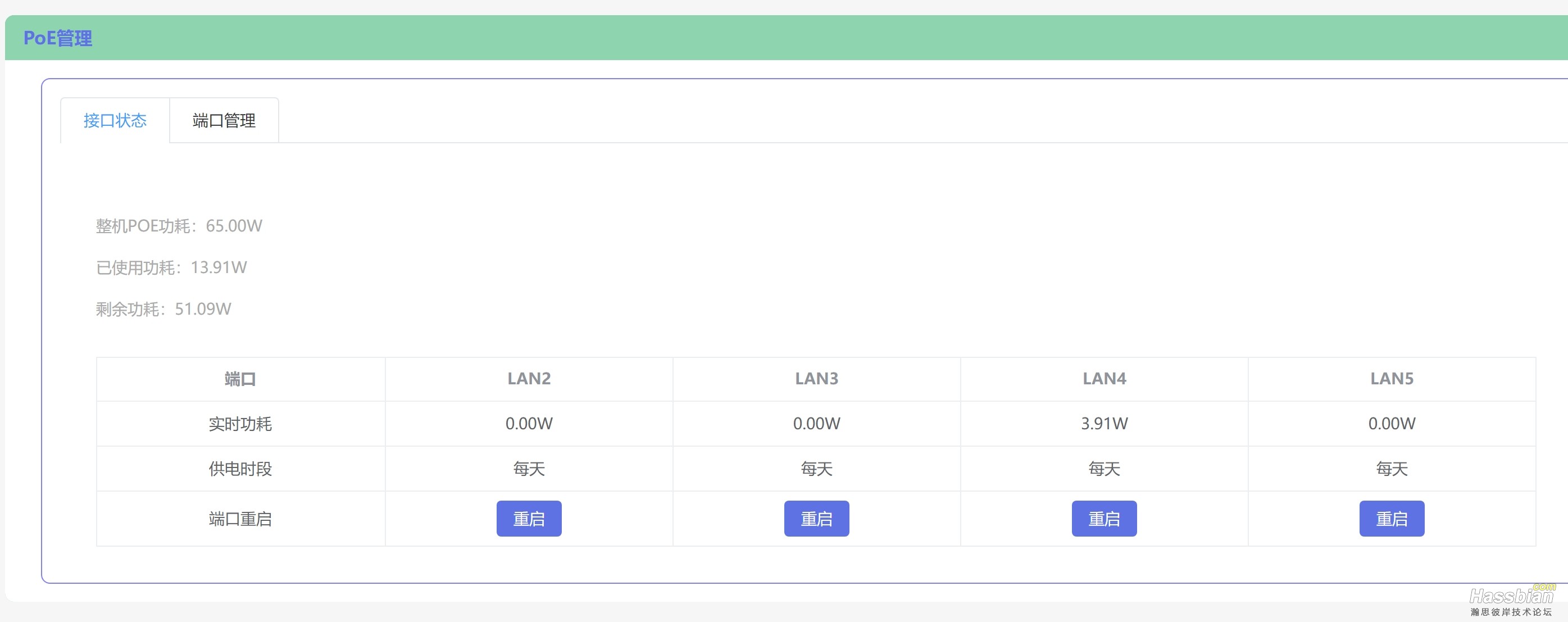The width and height of the screenshot is (1568, 622).
Task: Click the 剩余功耗 51.09W text
Action: click(x=163, y=309)
